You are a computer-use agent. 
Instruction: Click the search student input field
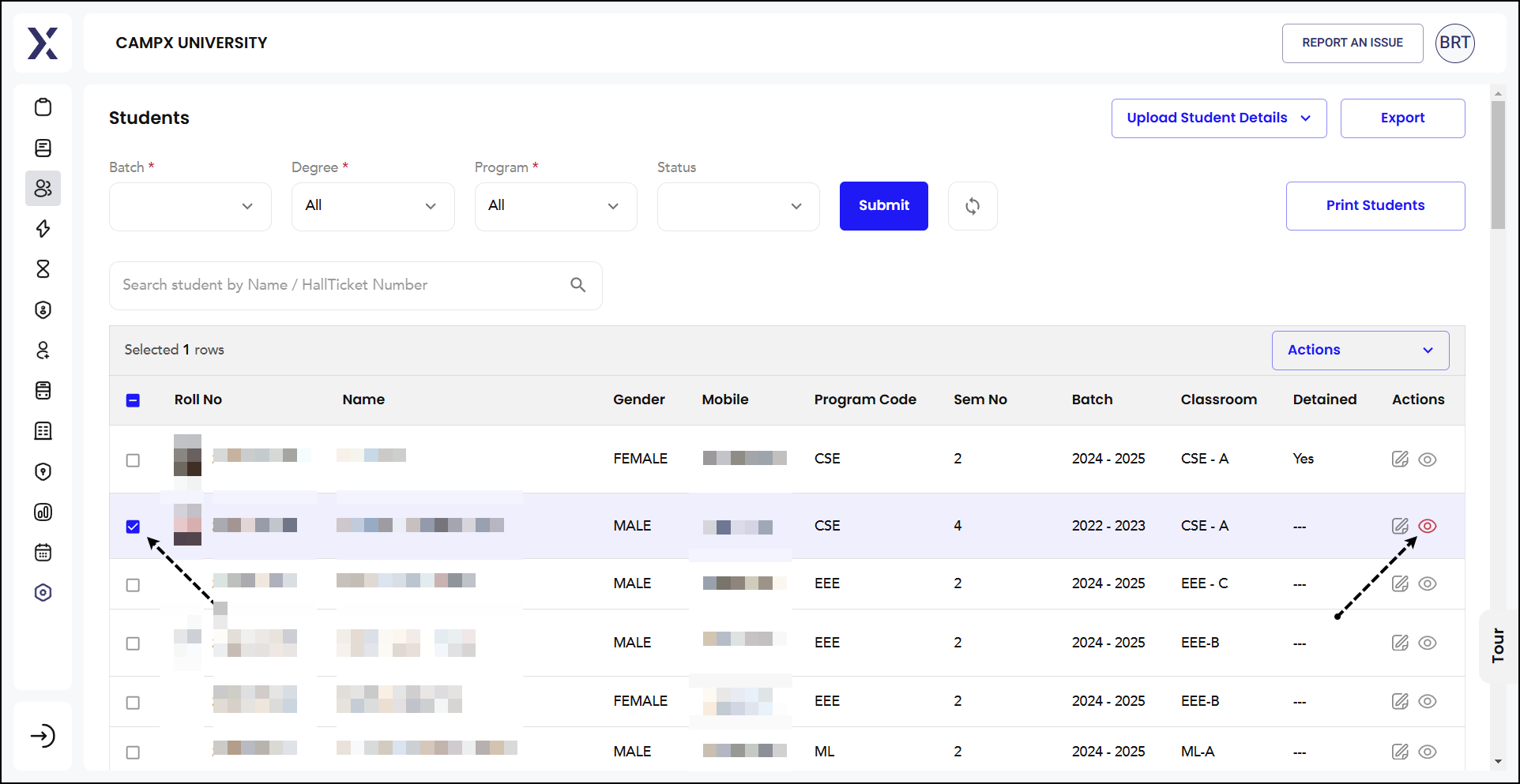point(356,286)
